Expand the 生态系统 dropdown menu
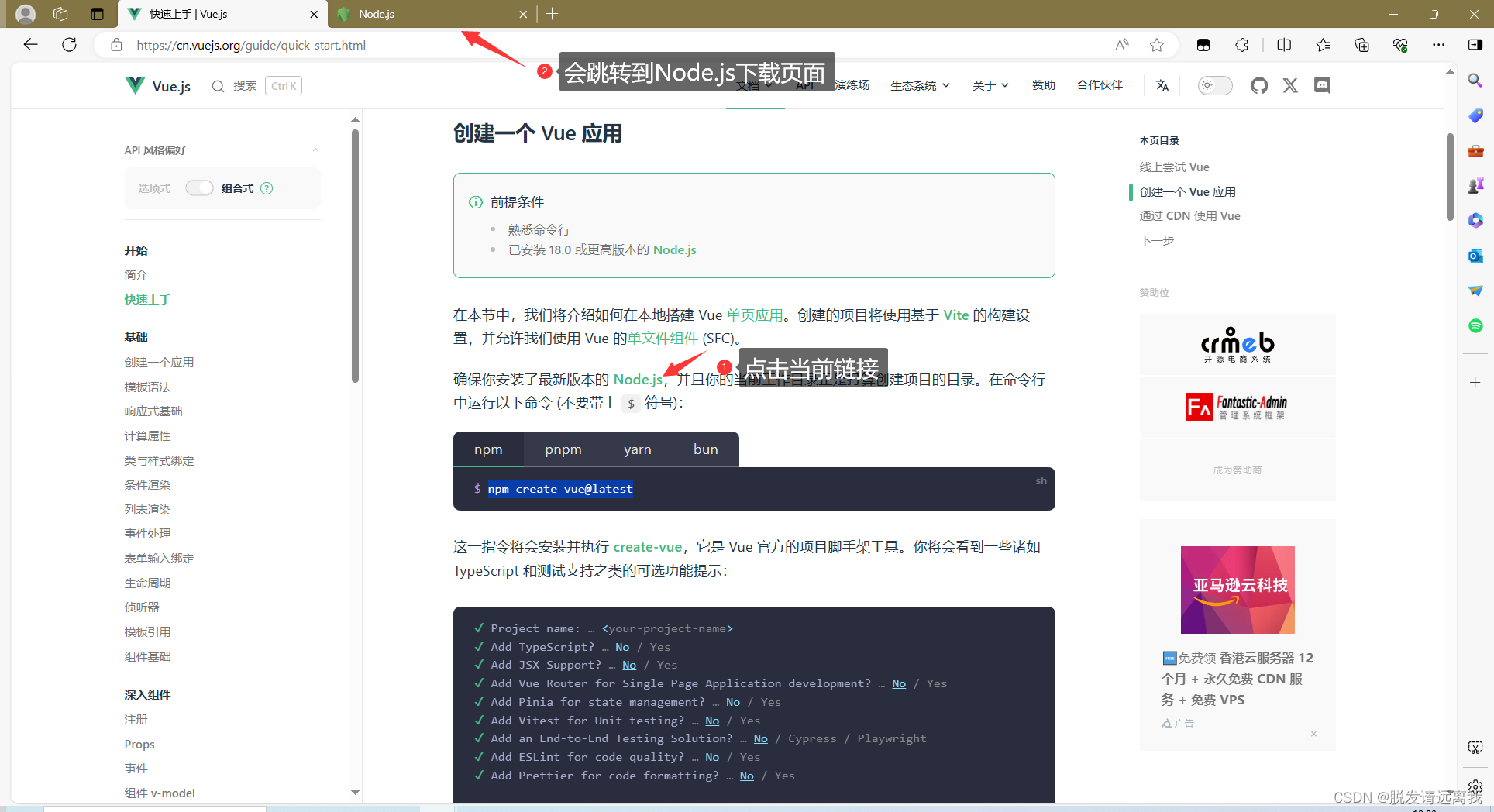1494x812 pixels. pos(920,85)
